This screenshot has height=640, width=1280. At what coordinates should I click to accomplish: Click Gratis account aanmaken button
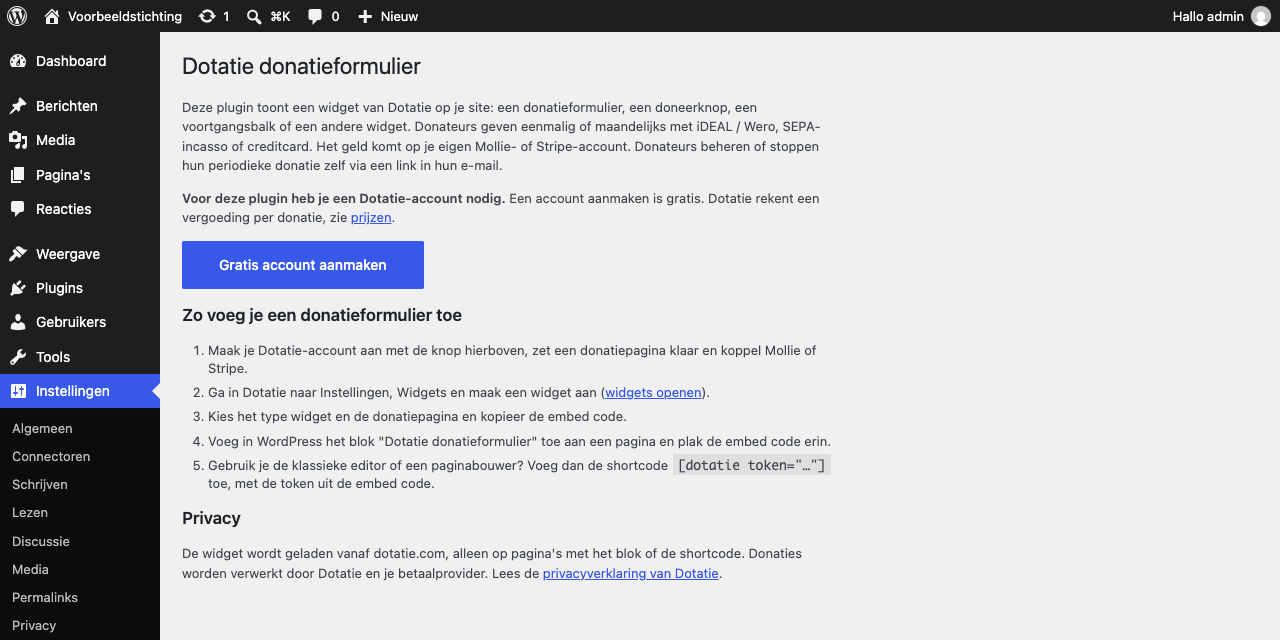(x=303, y=265)
